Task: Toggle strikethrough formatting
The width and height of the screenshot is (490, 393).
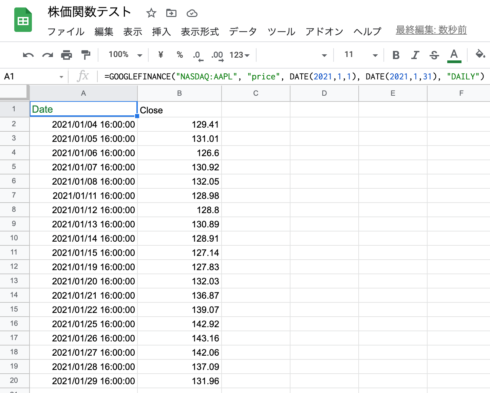Action: (x=434, y=55)
